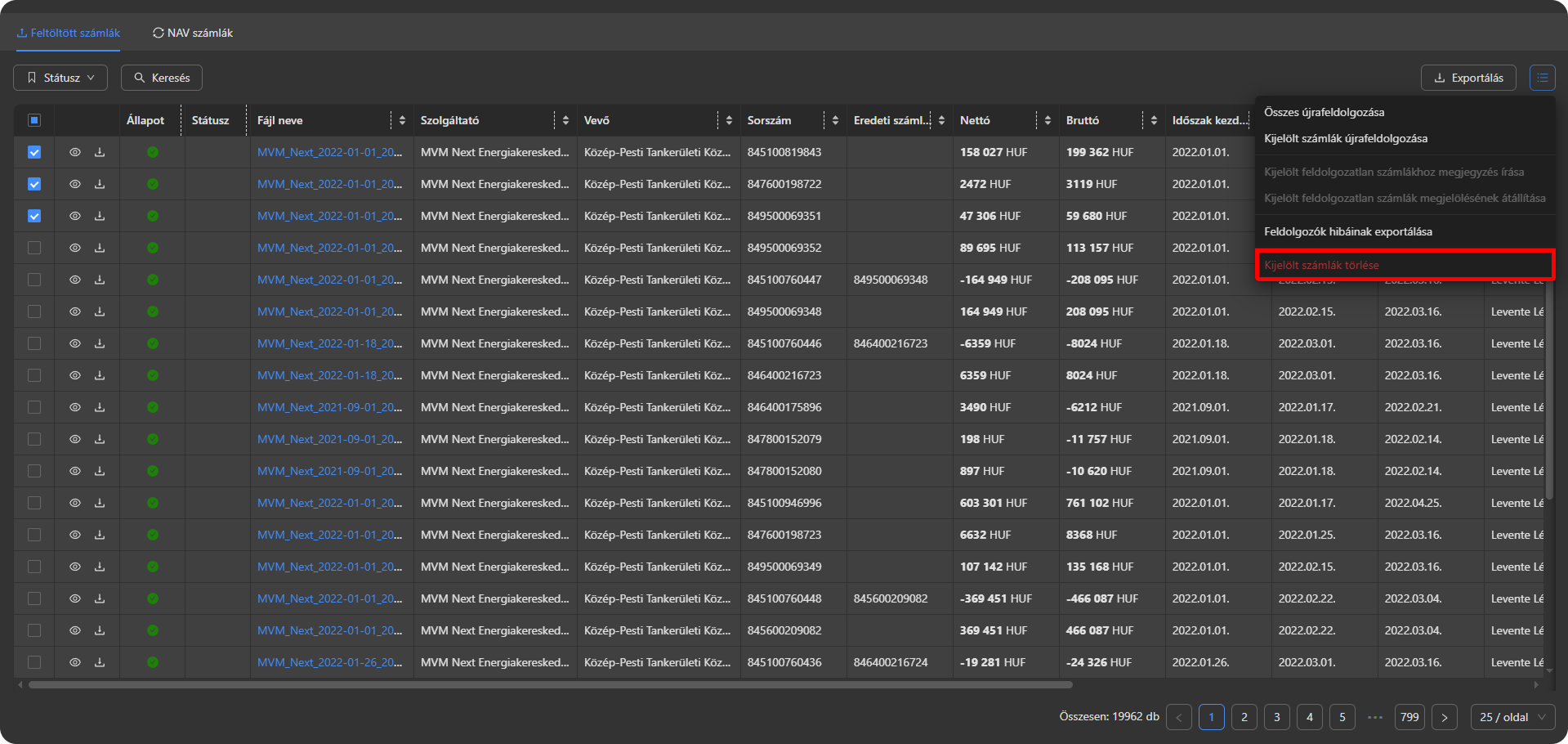Sort by the Sorszám column arrows

(835, 120)
